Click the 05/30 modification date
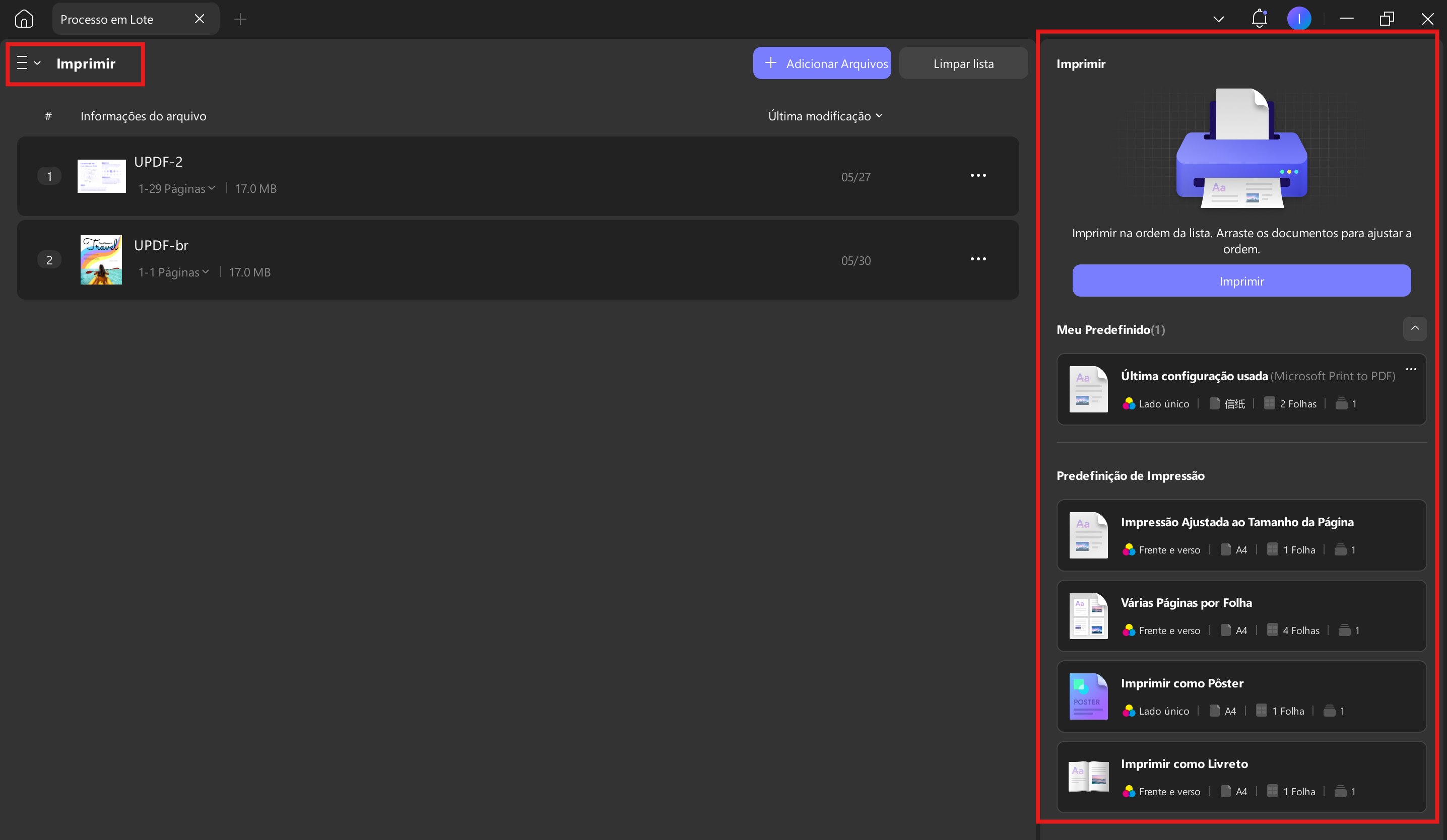The height and width of the screenshot is (840, 1447). pyautogui.click(x=856, y=260)
